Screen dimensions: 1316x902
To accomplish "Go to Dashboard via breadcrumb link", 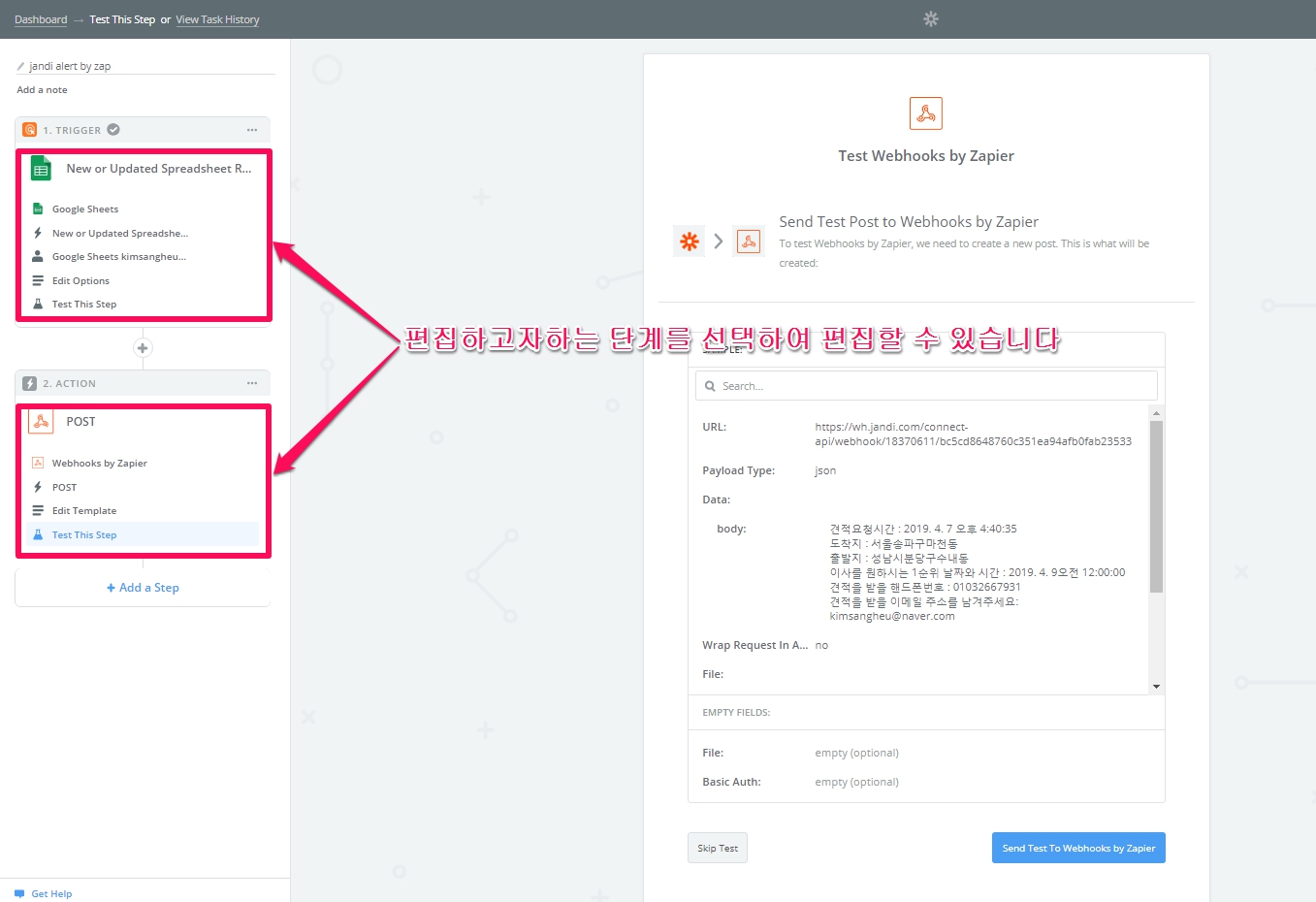I will coord(41,19).
